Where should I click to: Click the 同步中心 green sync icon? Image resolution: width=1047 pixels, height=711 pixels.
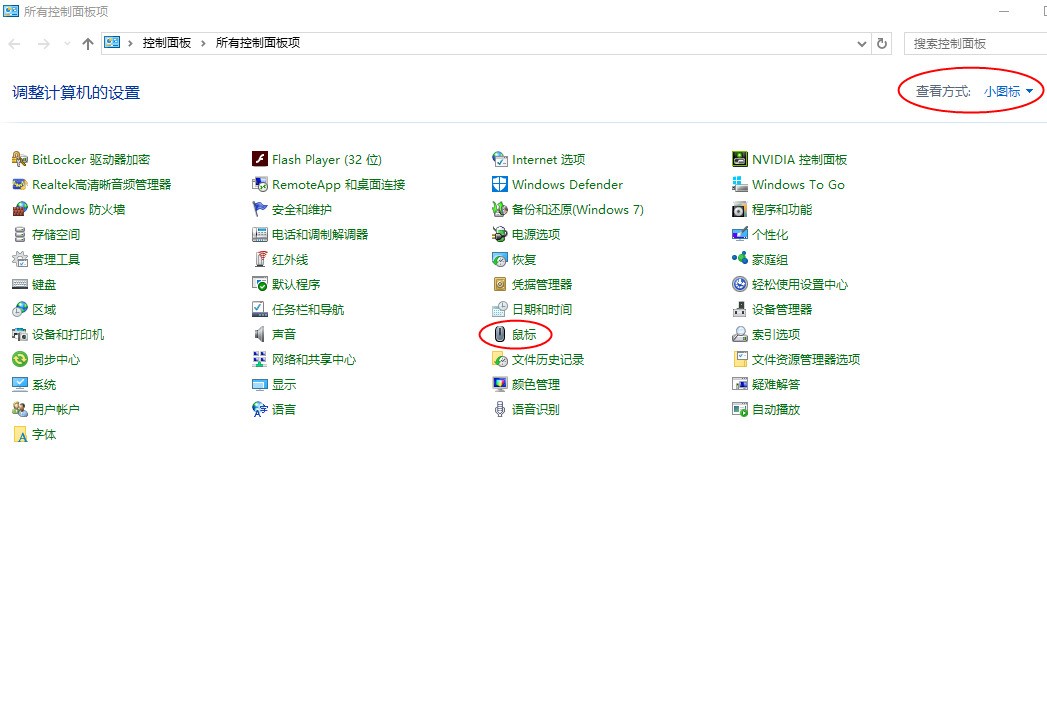pyautogui.click(x=20, y=360)
